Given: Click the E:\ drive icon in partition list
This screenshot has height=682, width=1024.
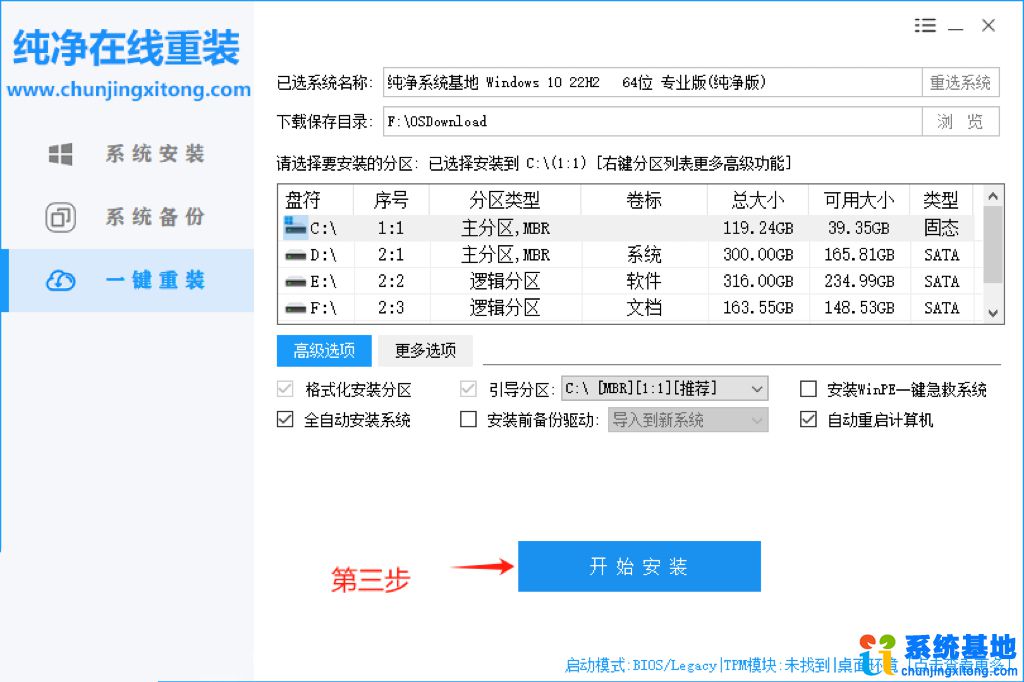Looking at the screenshot, I should [x=295, y=282].
